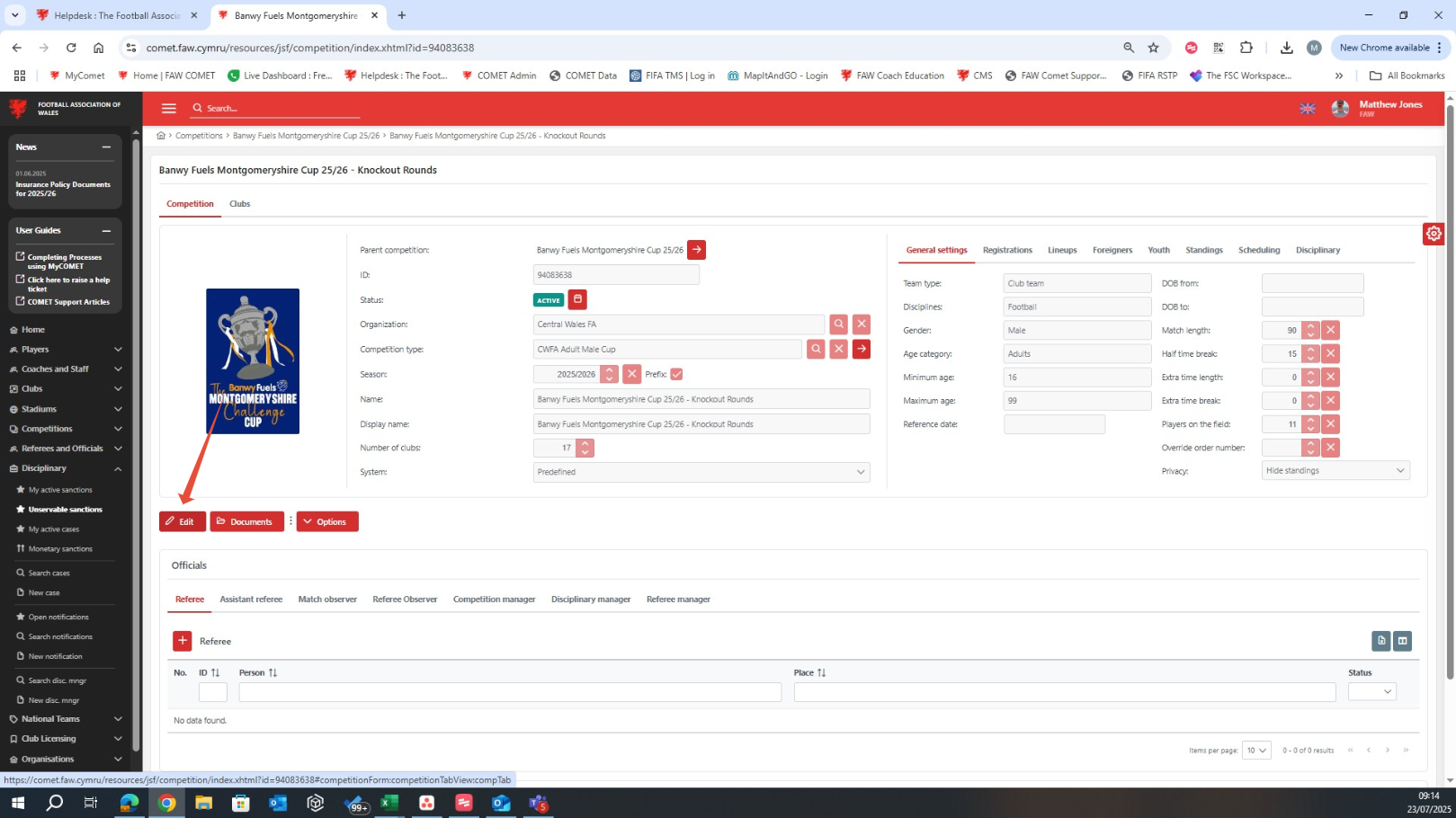
Task: Select the Competition manager officials tab
Action: point(494,600)
